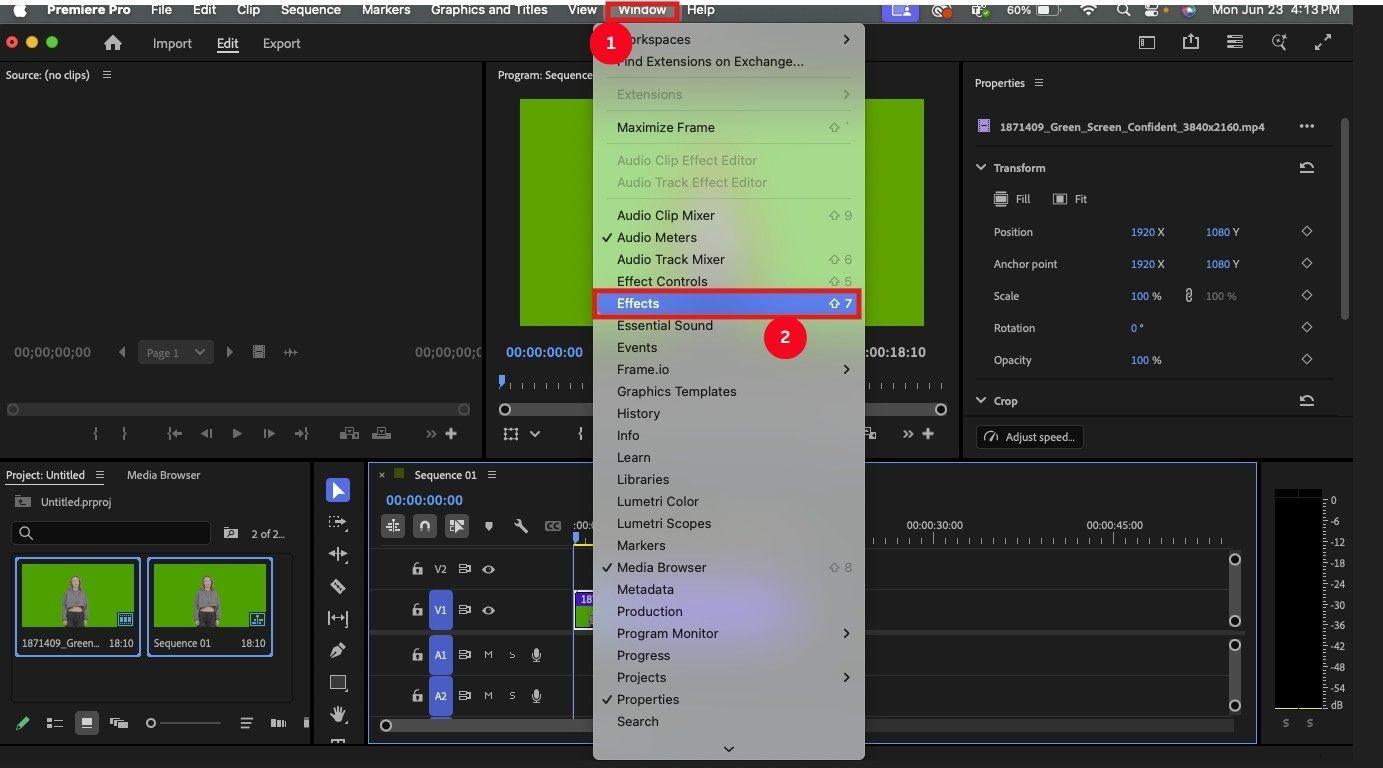Select the Selection tool arrow

pos(338,490)
